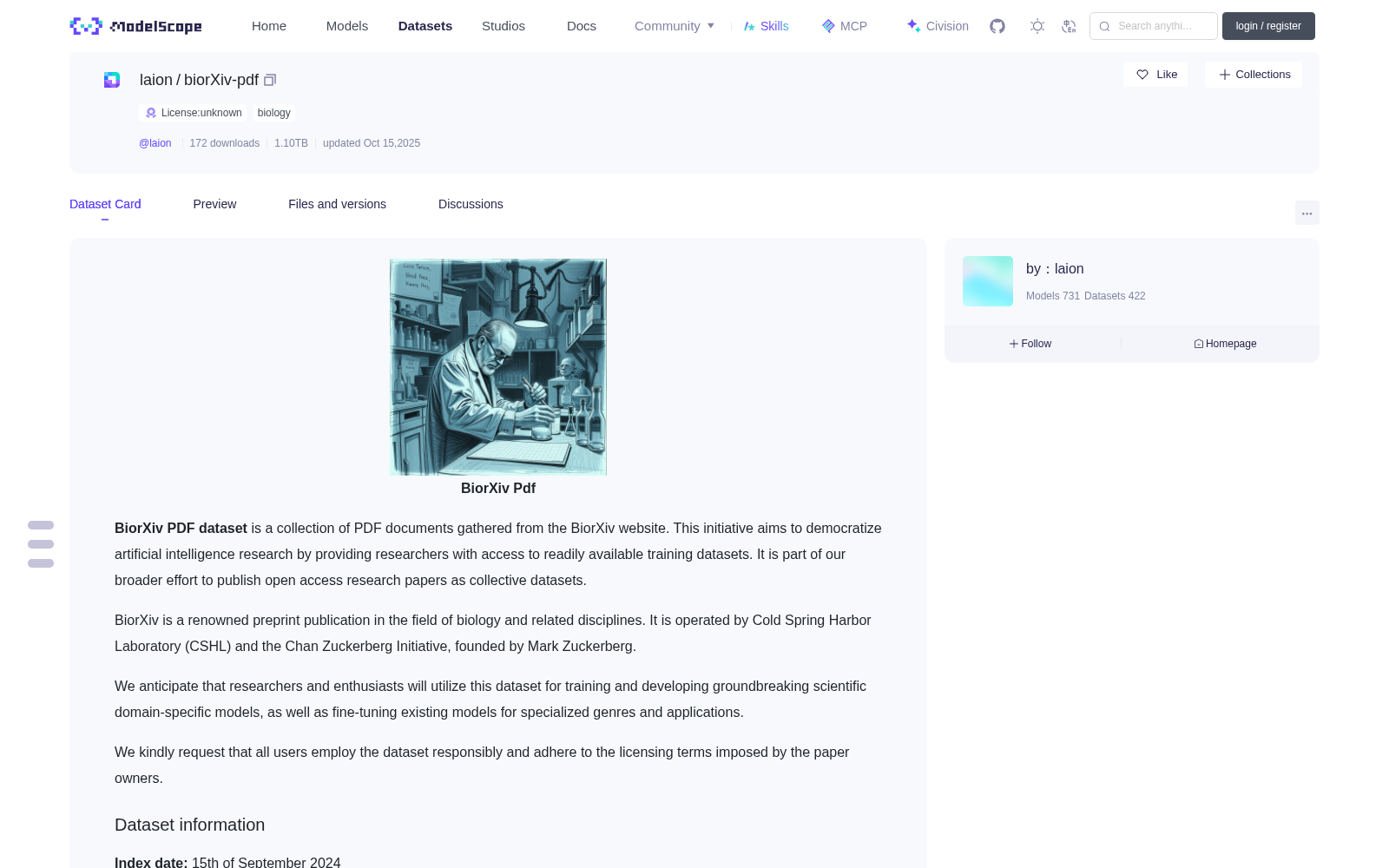Viewport: 1389px width, 868px height.
Task: Click the dataset avatar icon next to laion
Action: point(112,80)
